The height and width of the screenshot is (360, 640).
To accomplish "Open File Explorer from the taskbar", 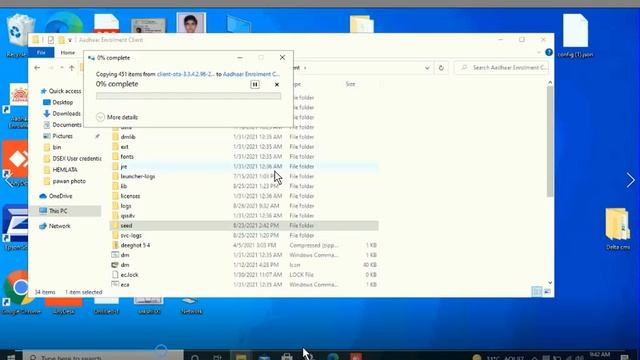I will pos(241,356).
